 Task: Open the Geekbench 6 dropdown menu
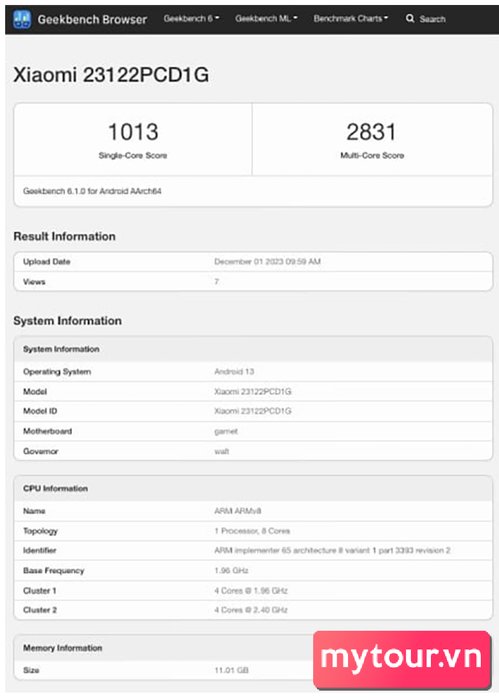(191, 19)
